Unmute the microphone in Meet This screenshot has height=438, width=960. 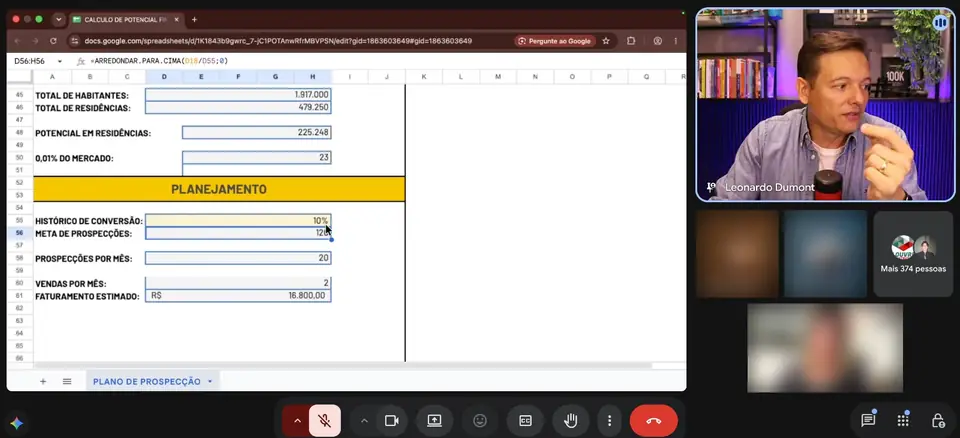324,421
